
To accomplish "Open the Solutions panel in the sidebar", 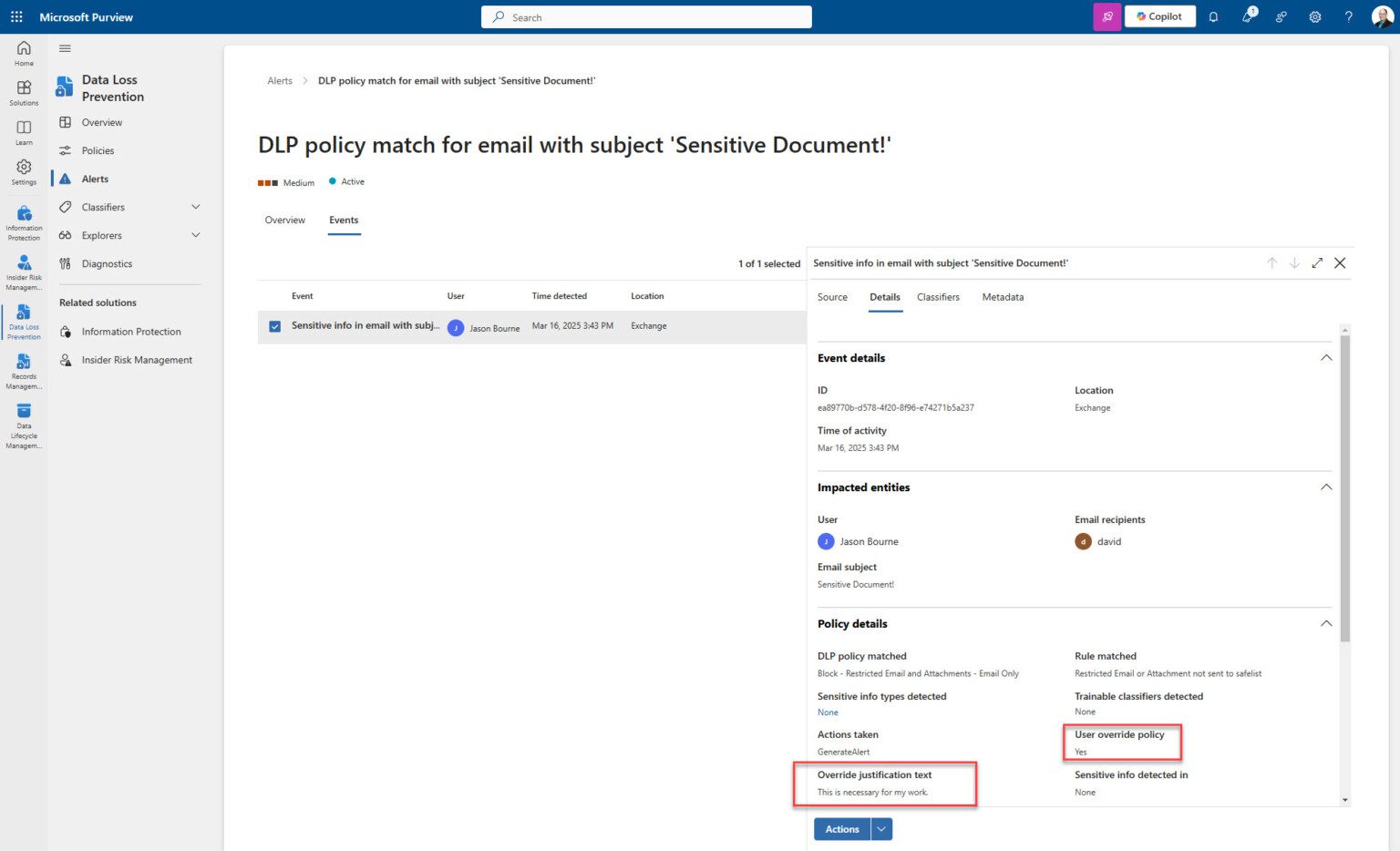I will tap(23, 91).
